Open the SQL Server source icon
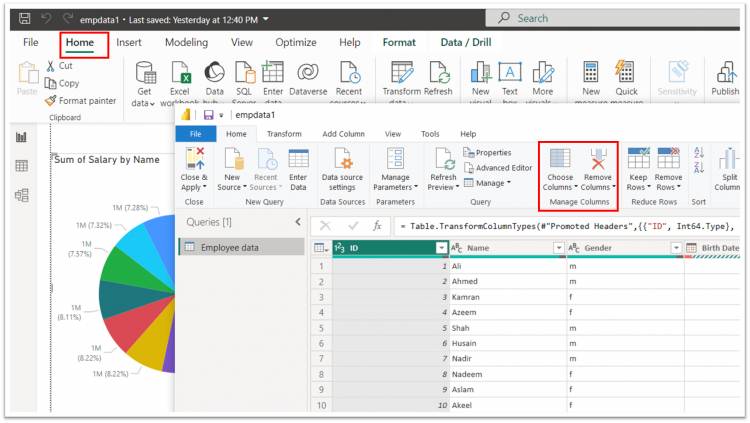Viewport: 750px width, 423px height. [244, 73]
